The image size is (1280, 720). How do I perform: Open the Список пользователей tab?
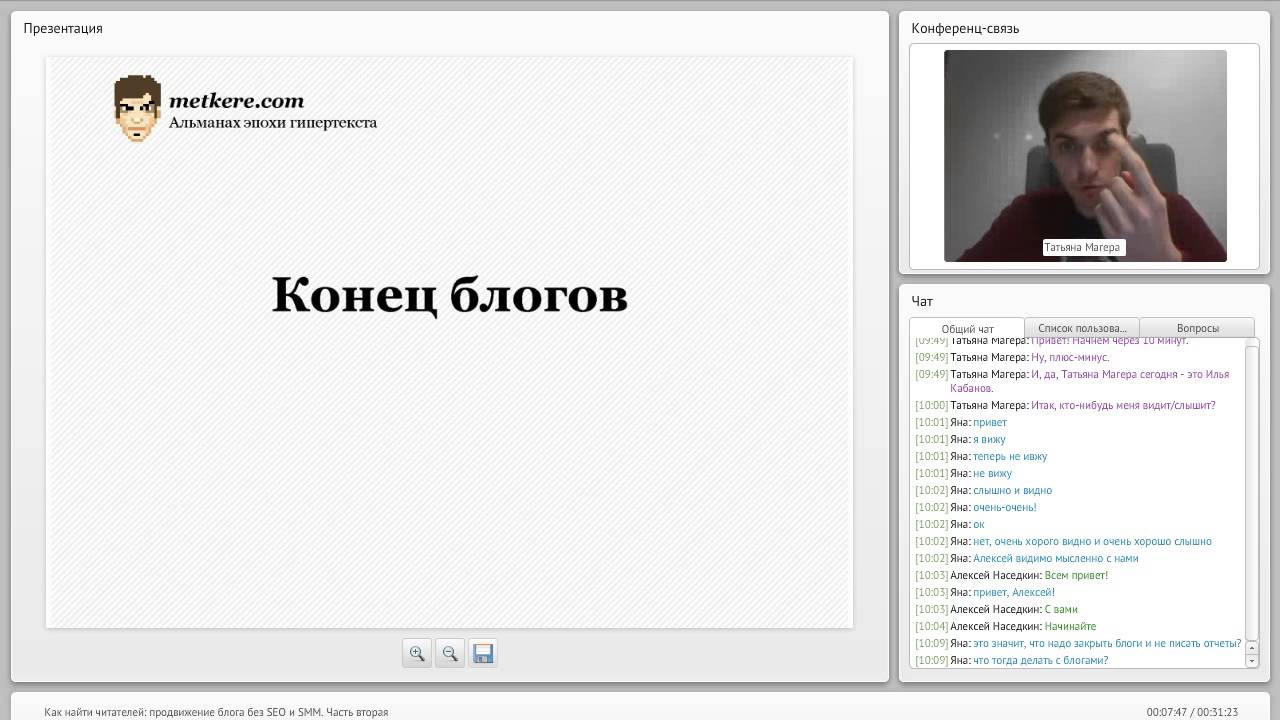(x=1082, y=328)
